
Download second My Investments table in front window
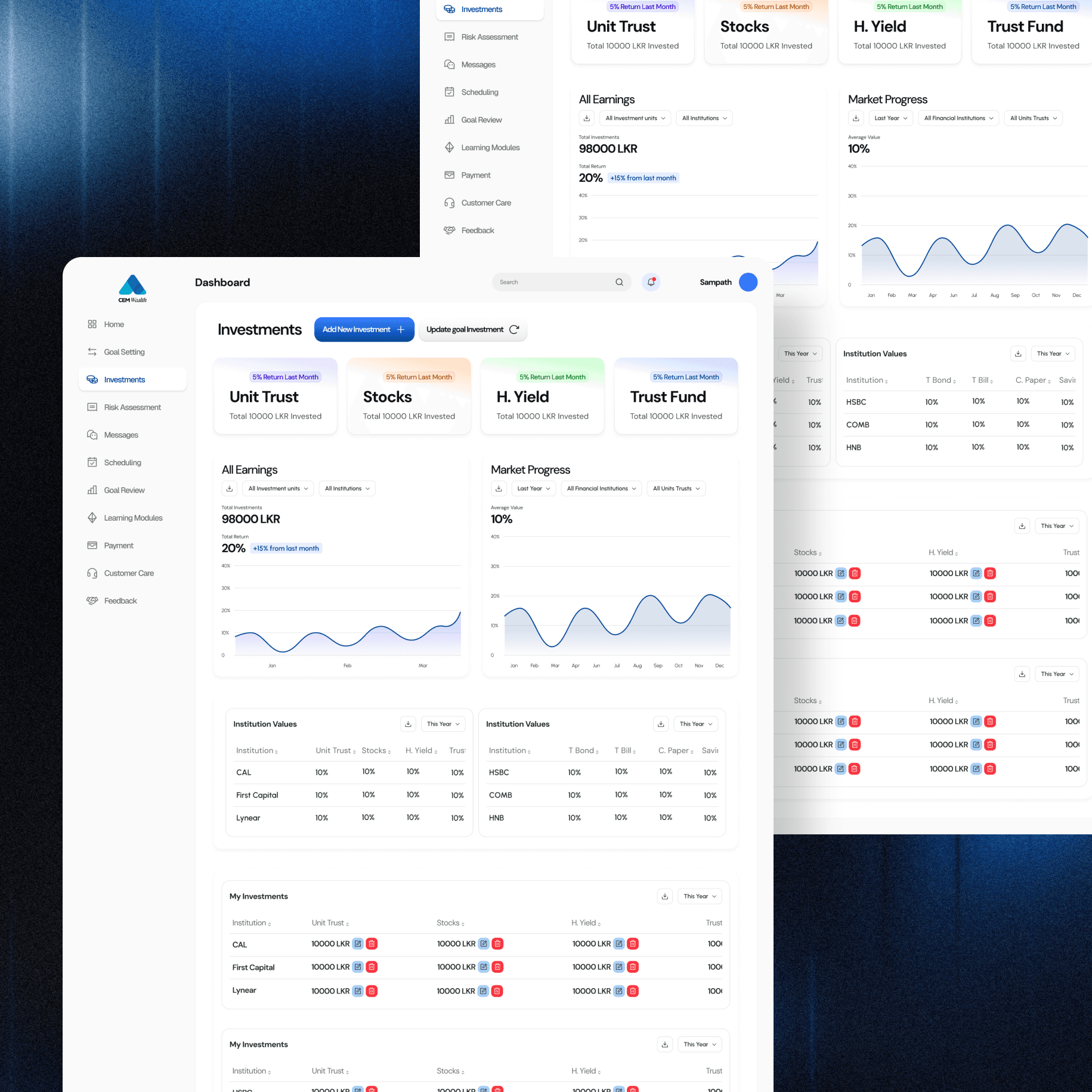[664, 1044]
